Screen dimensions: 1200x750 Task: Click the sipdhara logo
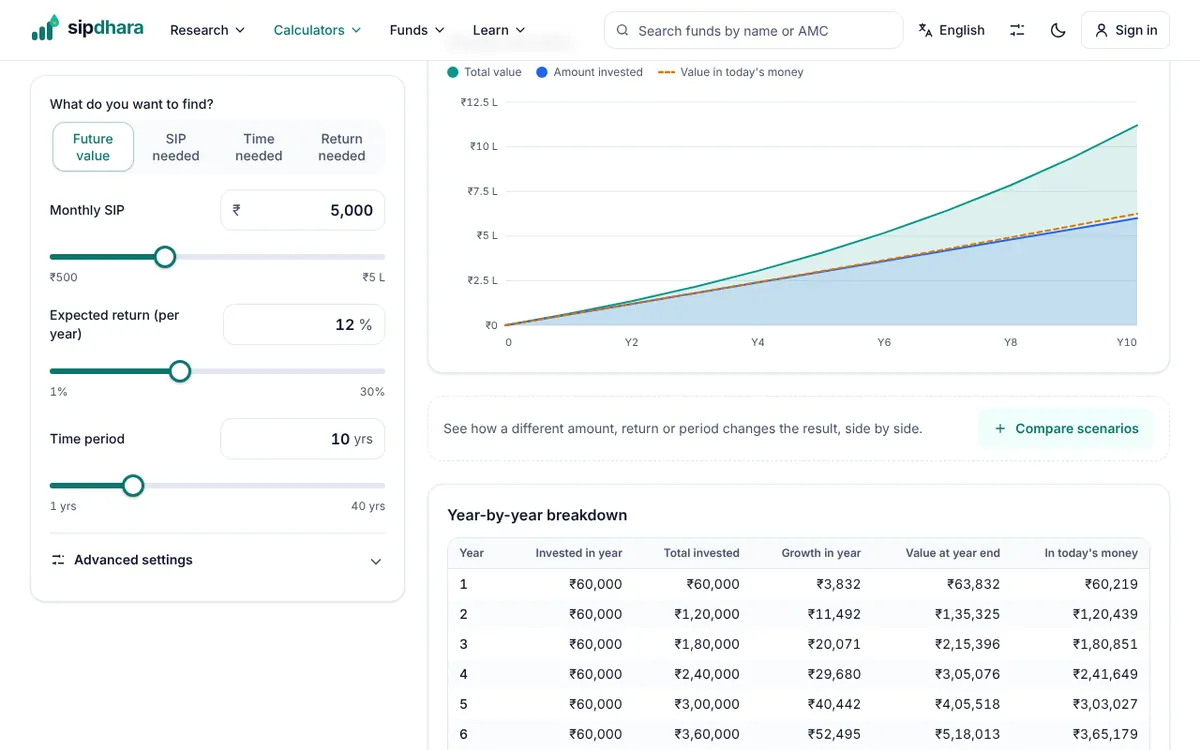pyautogui.click(x=87, y=28)
